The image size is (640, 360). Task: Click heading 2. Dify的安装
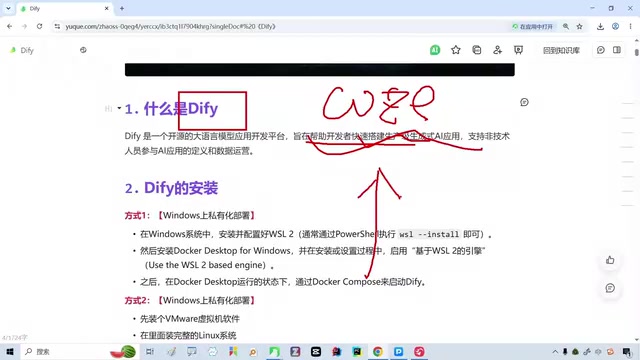pyautogui.click(x=171, y=188)
